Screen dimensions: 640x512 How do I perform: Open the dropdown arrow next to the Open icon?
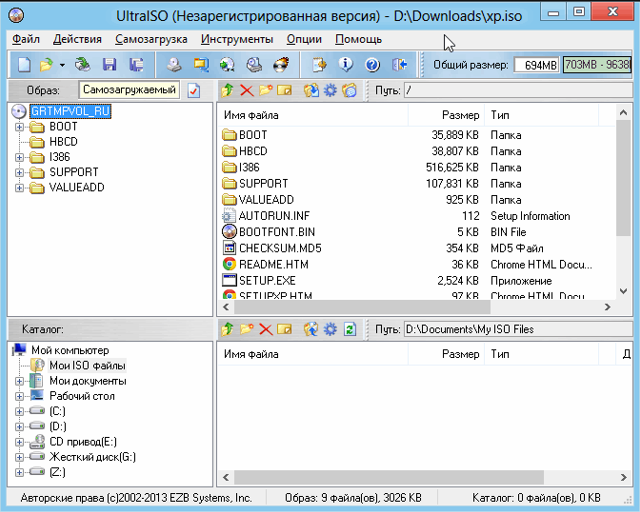point(62,65)
